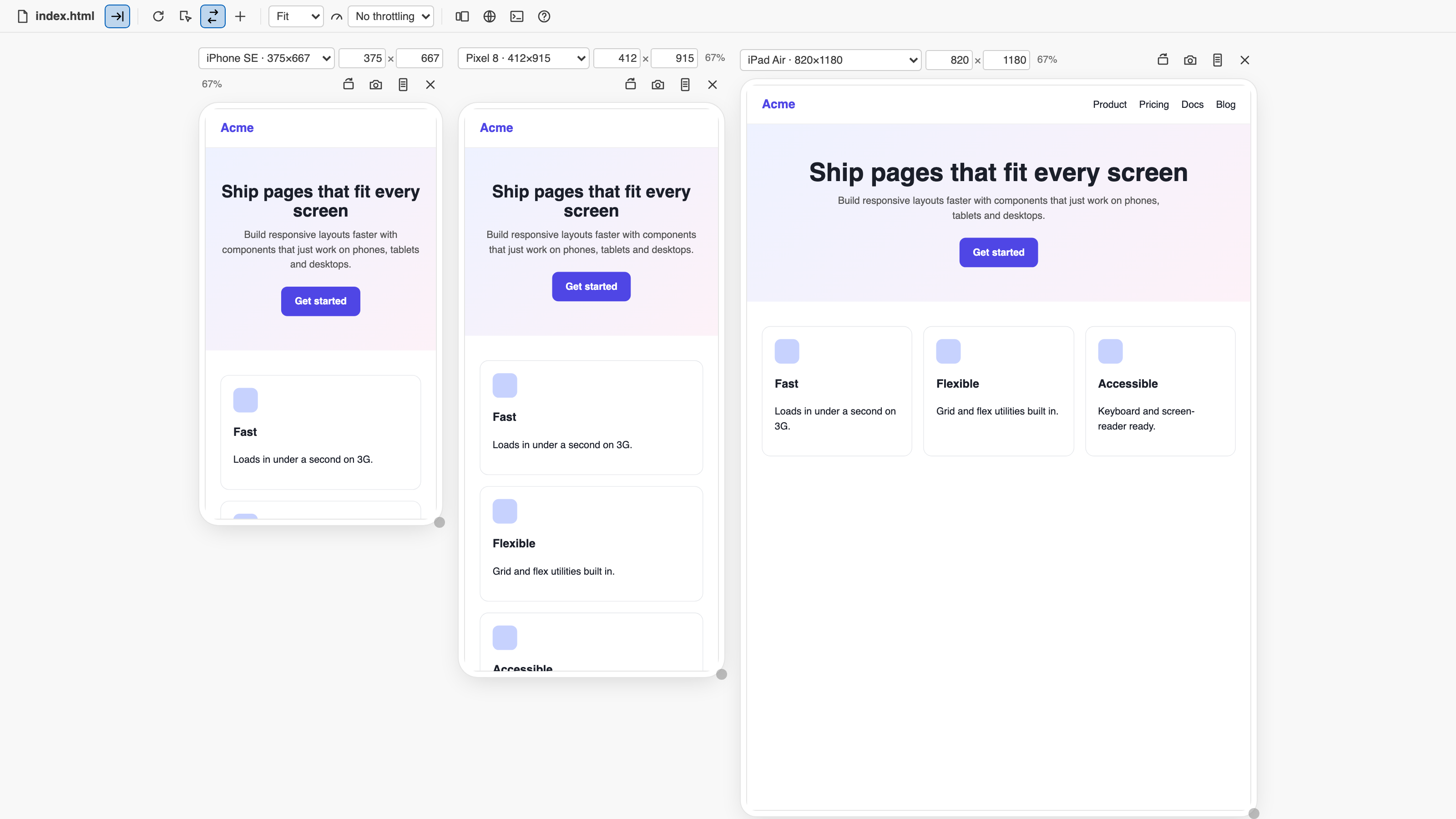Toggle synchronized interactions across devices
The width and height of the screenshot is (1456, 819).
[x=212, y=16]
